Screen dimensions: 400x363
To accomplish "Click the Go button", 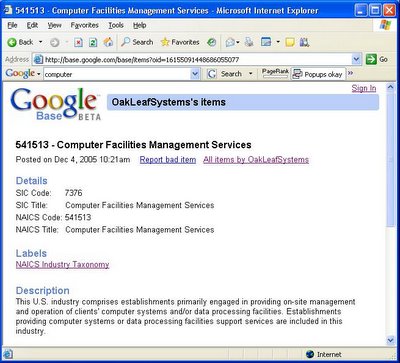I will [377, 60].
